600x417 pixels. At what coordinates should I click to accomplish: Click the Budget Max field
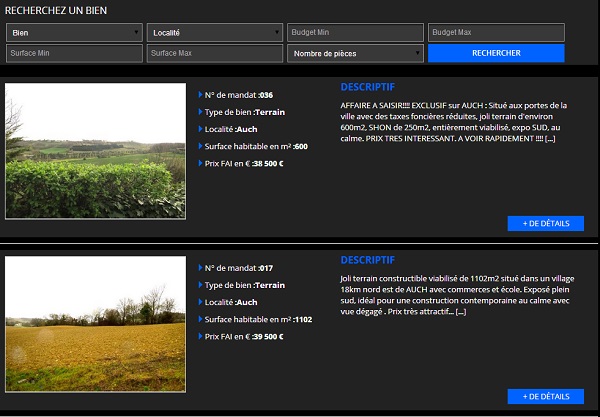tap(496, 33)
